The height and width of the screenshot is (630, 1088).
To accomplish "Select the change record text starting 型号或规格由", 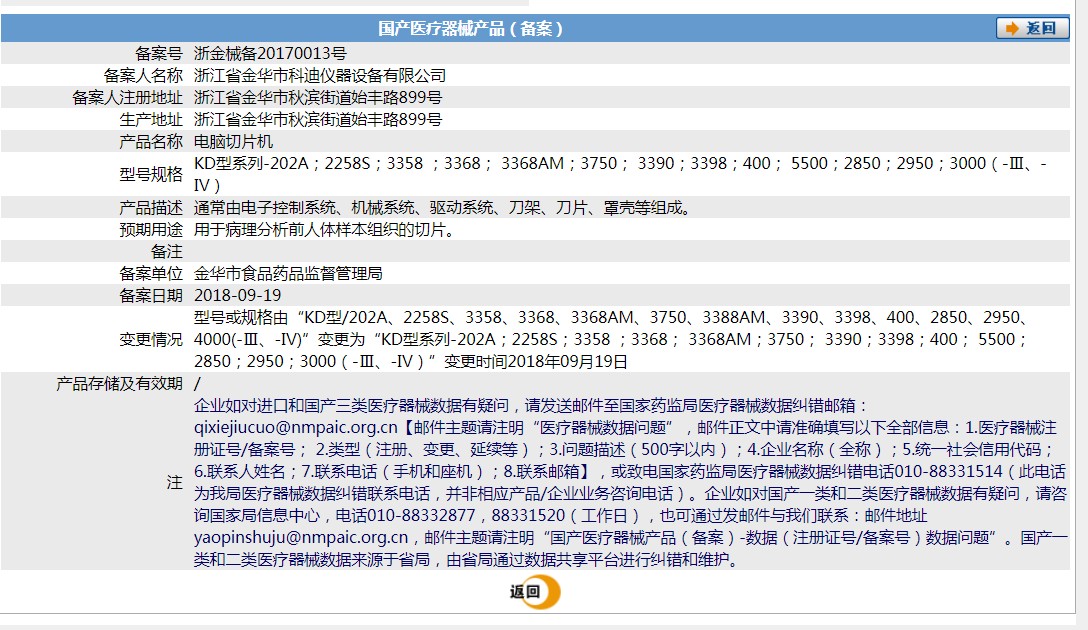I will [x=612, y=339].
